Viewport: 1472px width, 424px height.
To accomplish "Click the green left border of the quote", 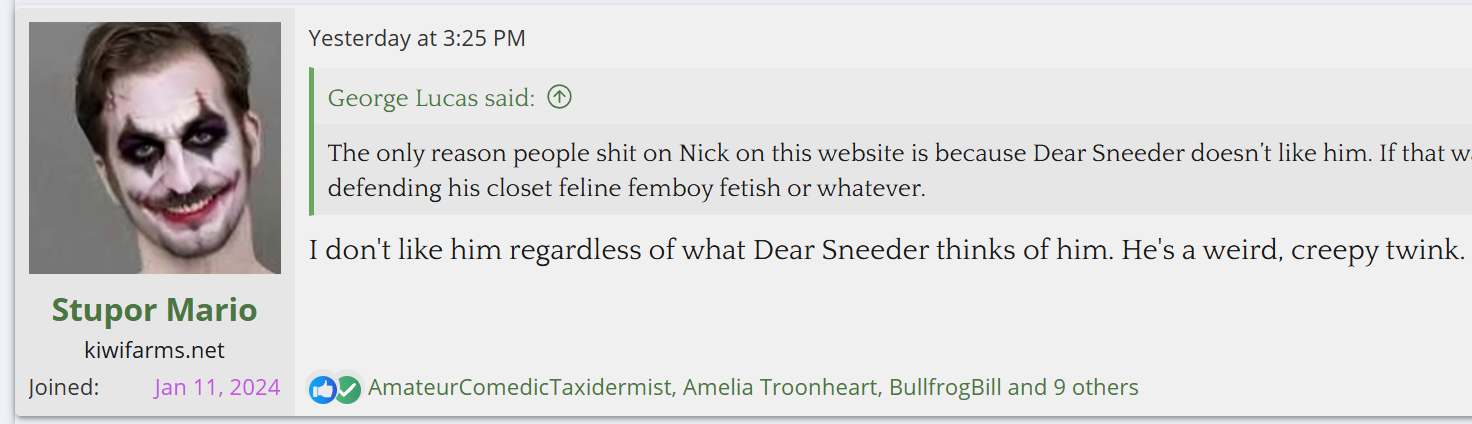I will pyautogui.click(x=312, y=141).
